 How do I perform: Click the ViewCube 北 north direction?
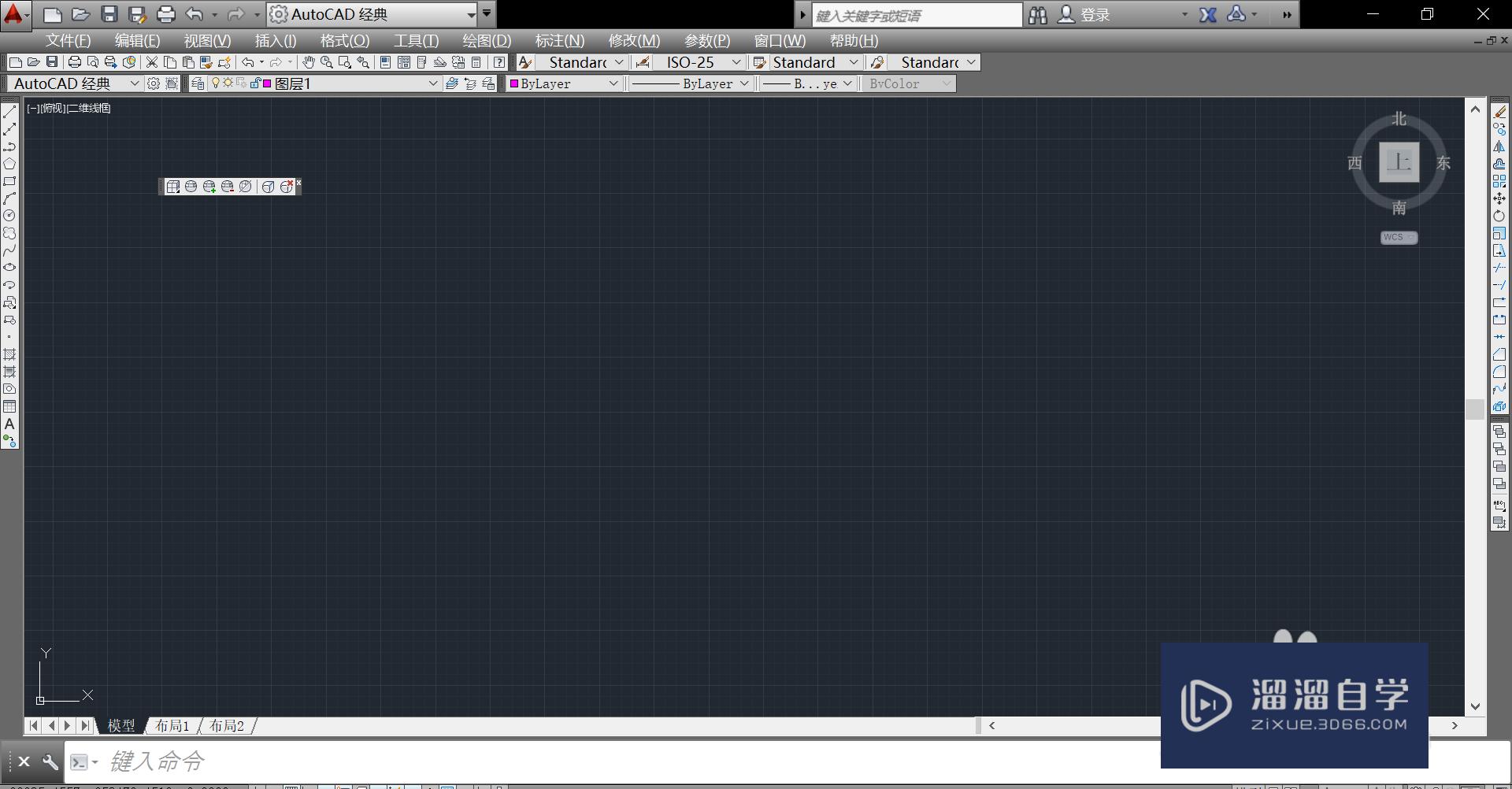(x=1399, y=118)
